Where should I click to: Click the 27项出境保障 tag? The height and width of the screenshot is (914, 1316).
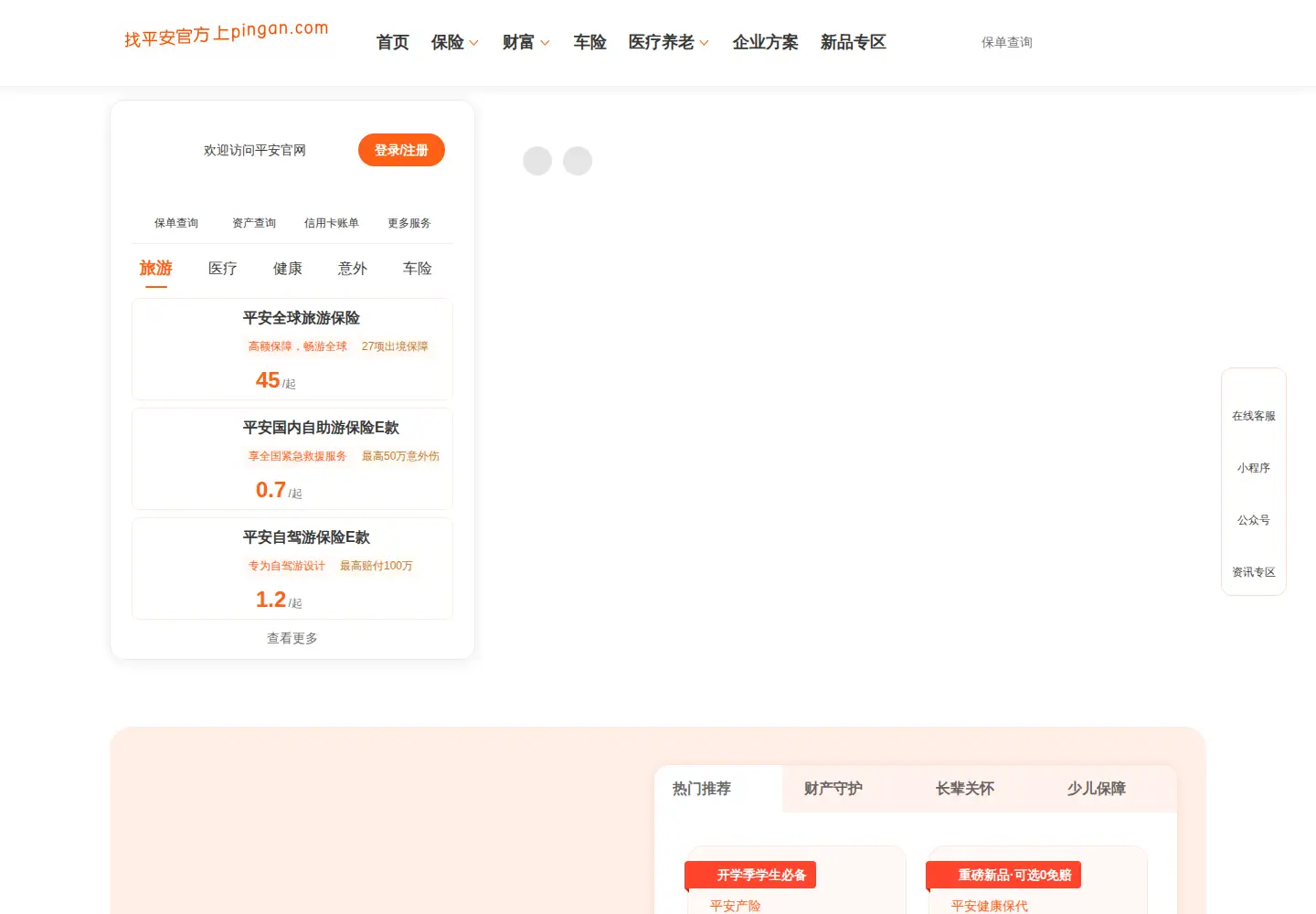pos(395,346)
